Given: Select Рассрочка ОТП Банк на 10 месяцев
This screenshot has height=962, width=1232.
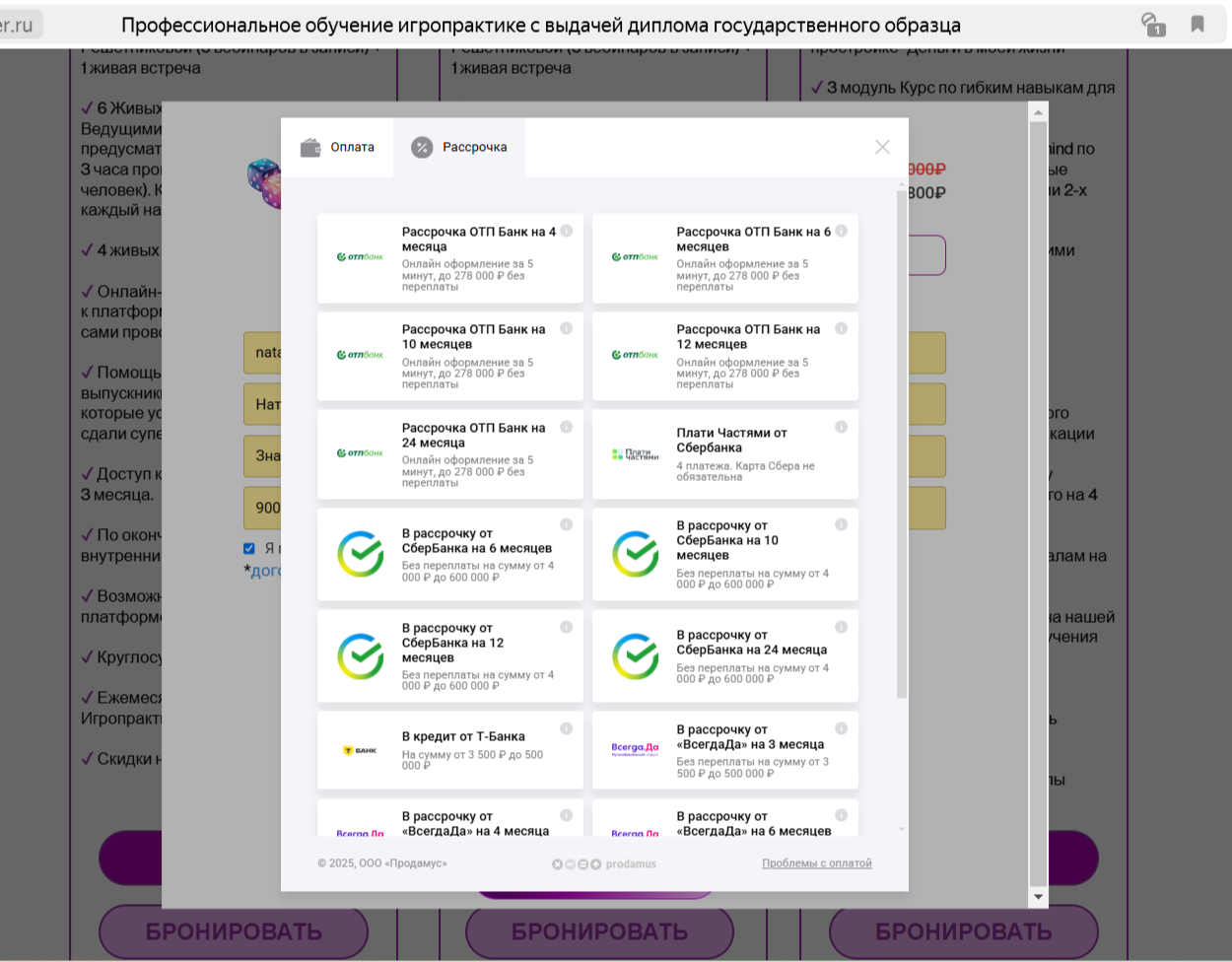Looking at the screenshot, I should click(450, 356).
